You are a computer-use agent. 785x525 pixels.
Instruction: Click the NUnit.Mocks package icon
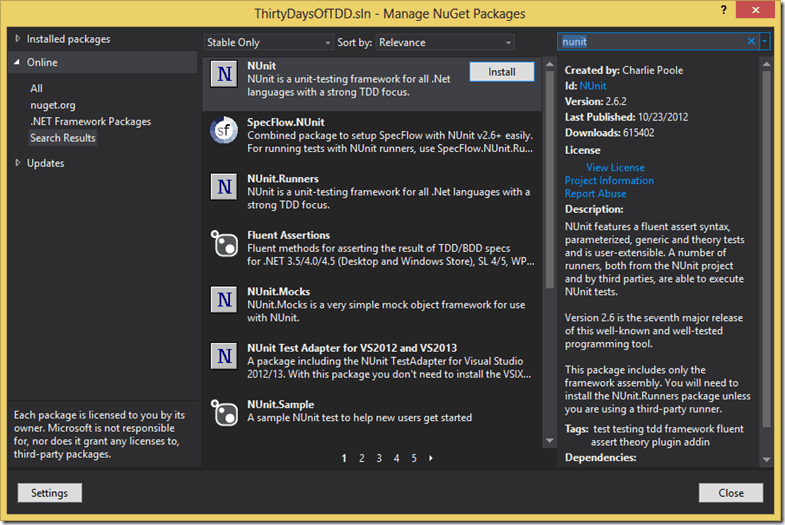[224, 300]
